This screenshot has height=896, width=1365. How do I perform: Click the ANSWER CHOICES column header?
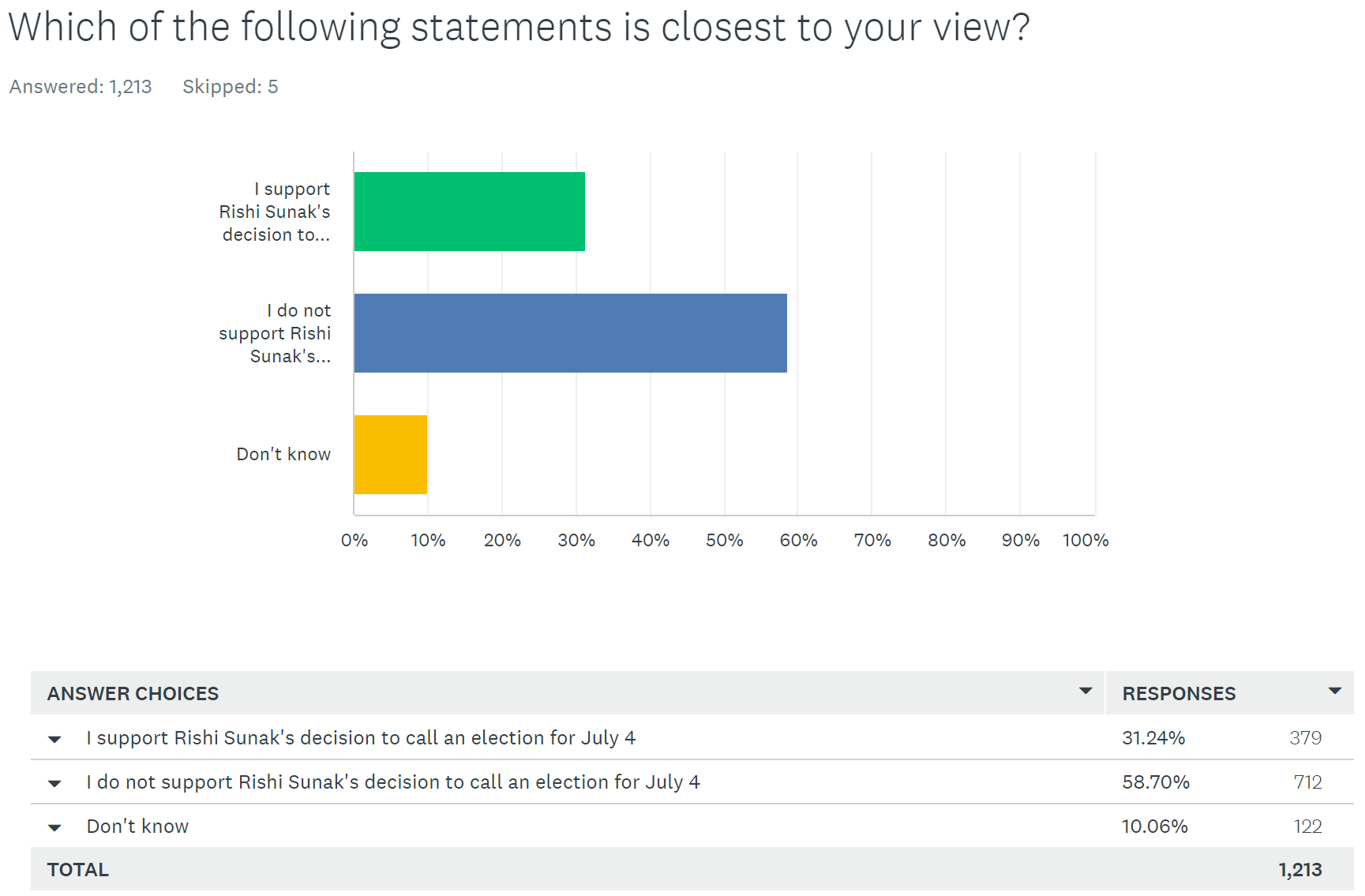pos(133,694)
